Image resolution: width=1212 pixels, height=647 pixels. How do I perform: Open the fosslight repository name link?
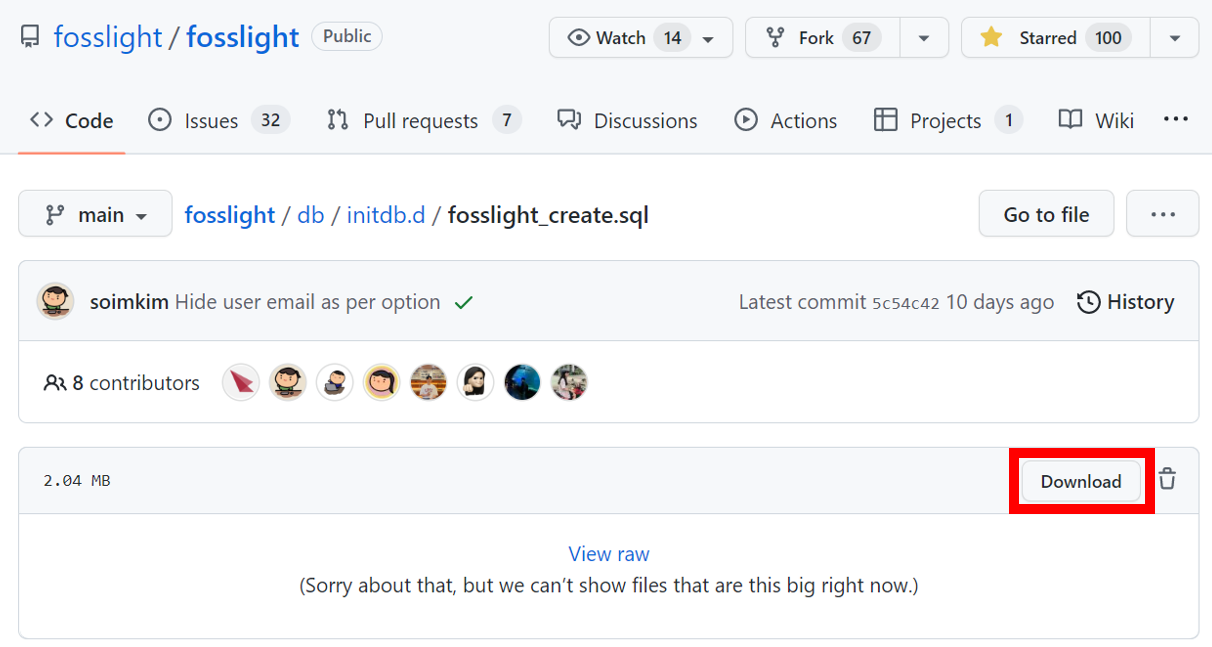[x=242, y=37]
